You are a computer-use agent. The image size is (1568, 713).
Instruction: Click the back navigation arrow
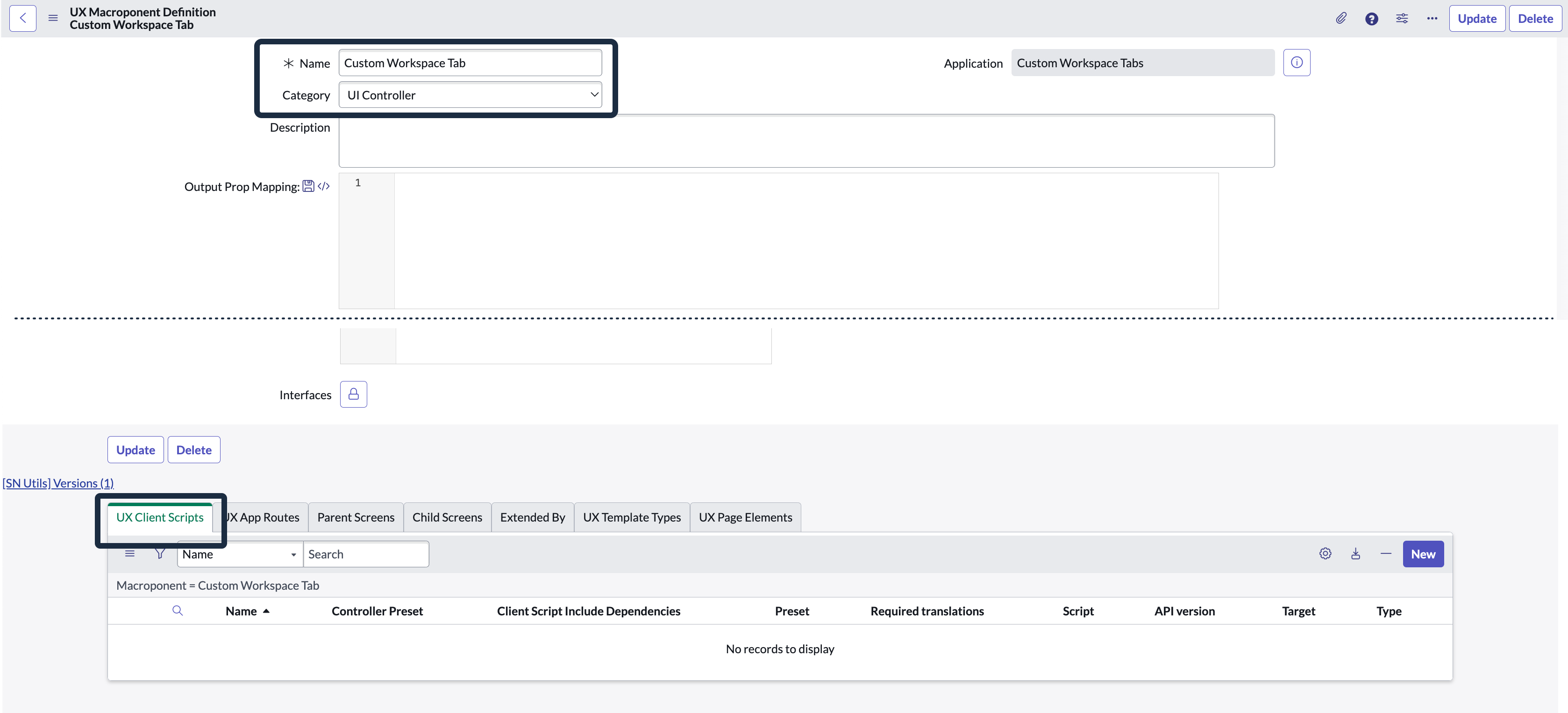pyautogui.click(x=22, y=18)
